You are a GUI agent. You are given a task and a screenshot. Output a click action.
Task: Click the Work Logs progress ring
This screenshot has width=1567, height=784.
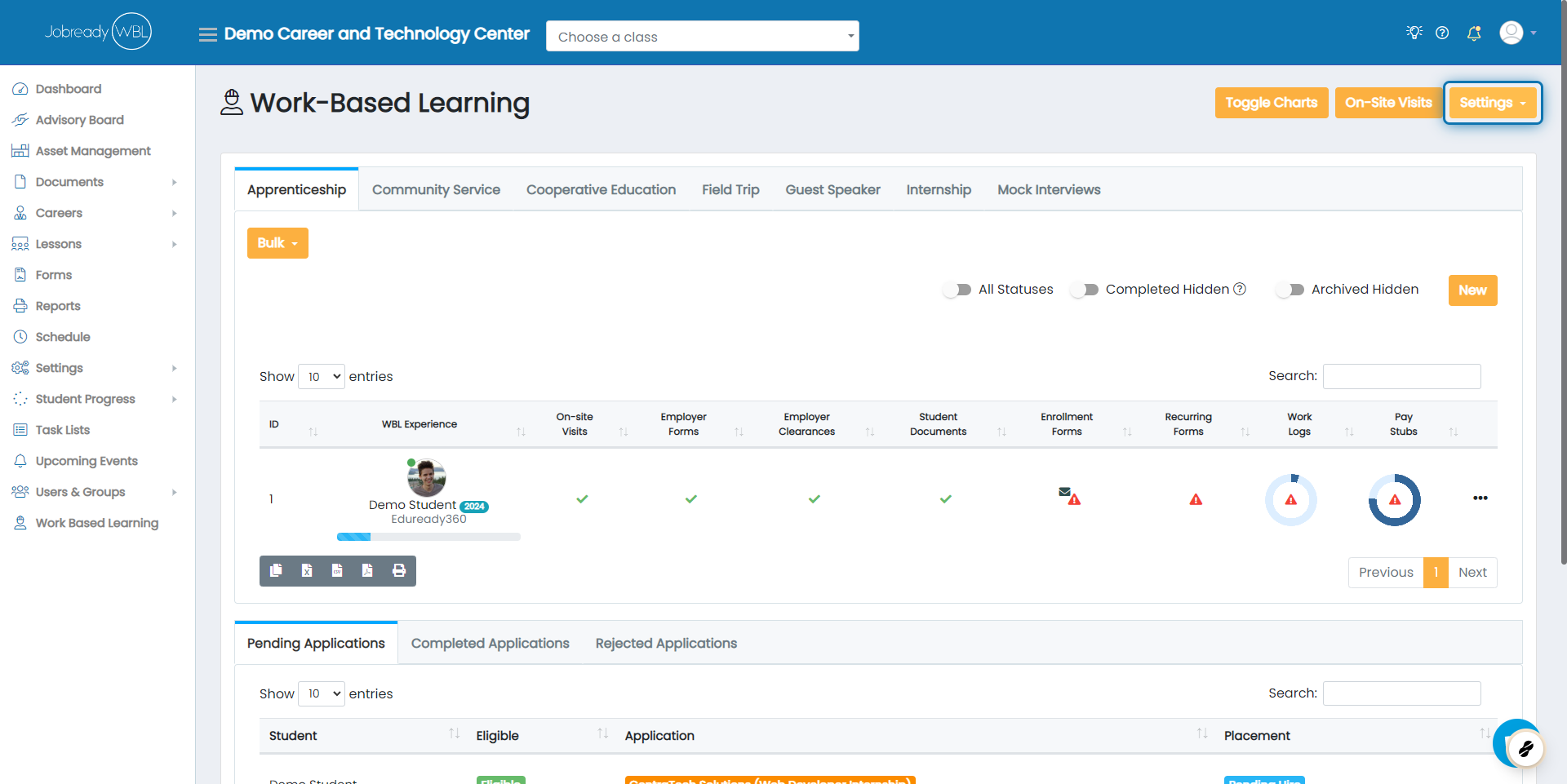click(1291, 499)
